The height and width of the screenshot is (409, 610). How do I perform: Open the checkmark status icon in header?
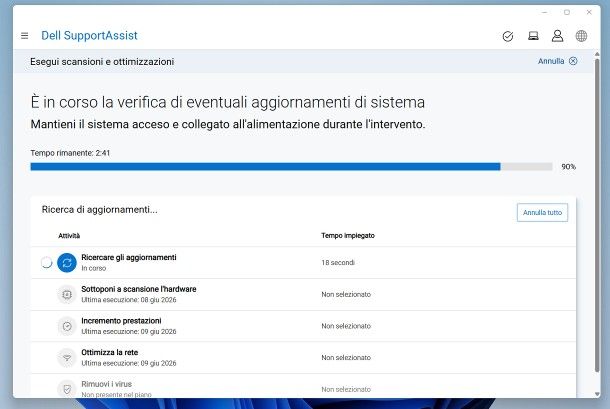[x=508, y=36]
